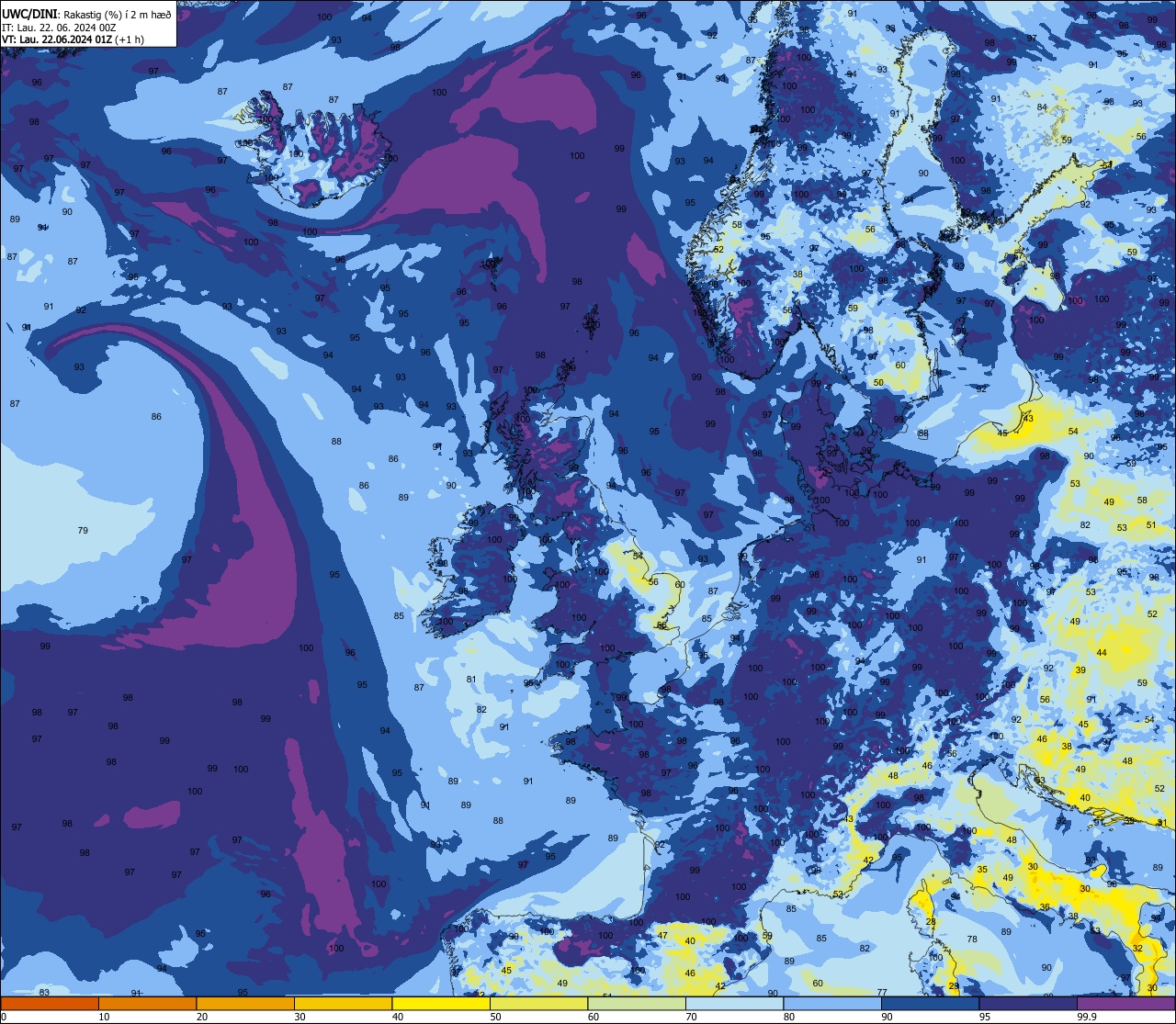Click the map value '81' southwest of Britain
The image size is (1176, 1024).
point(471,680)
